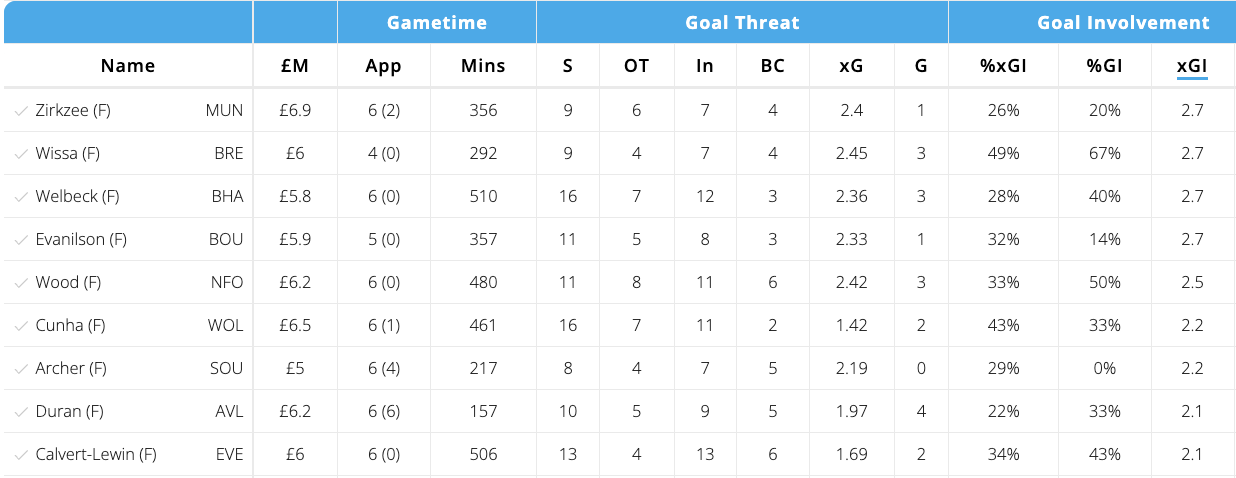This screenshot has height=478, width=1236.
Task: Toggle the checkmark next to Zirkzee
Action: pos(21,111)
